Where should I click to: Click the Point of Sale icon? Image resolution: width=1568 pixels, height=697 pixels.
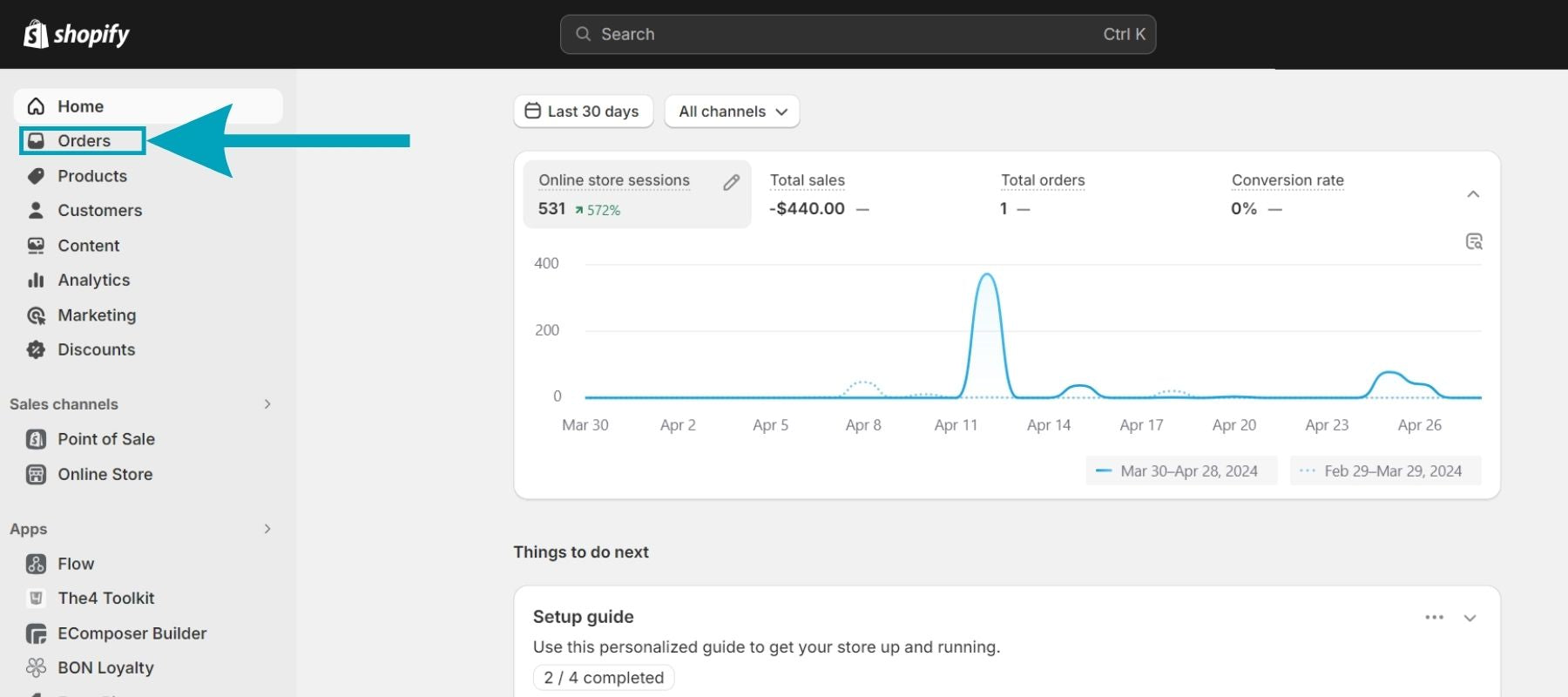point(36,439)
